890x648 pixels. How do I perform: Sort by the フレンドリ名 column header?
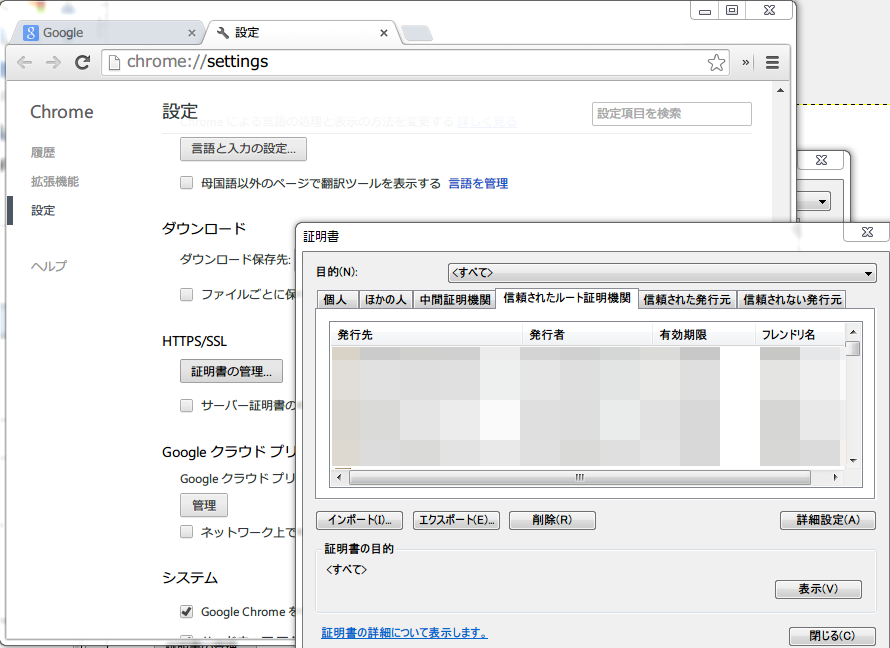pyautogui.click(x=800, y=335)
